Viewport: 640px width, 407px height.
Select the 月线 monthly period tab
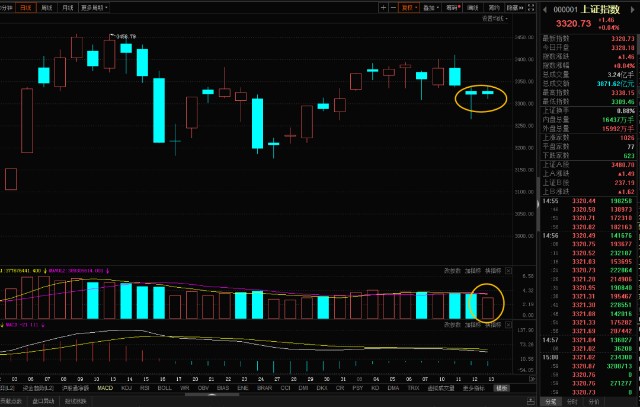pos(68,7)
